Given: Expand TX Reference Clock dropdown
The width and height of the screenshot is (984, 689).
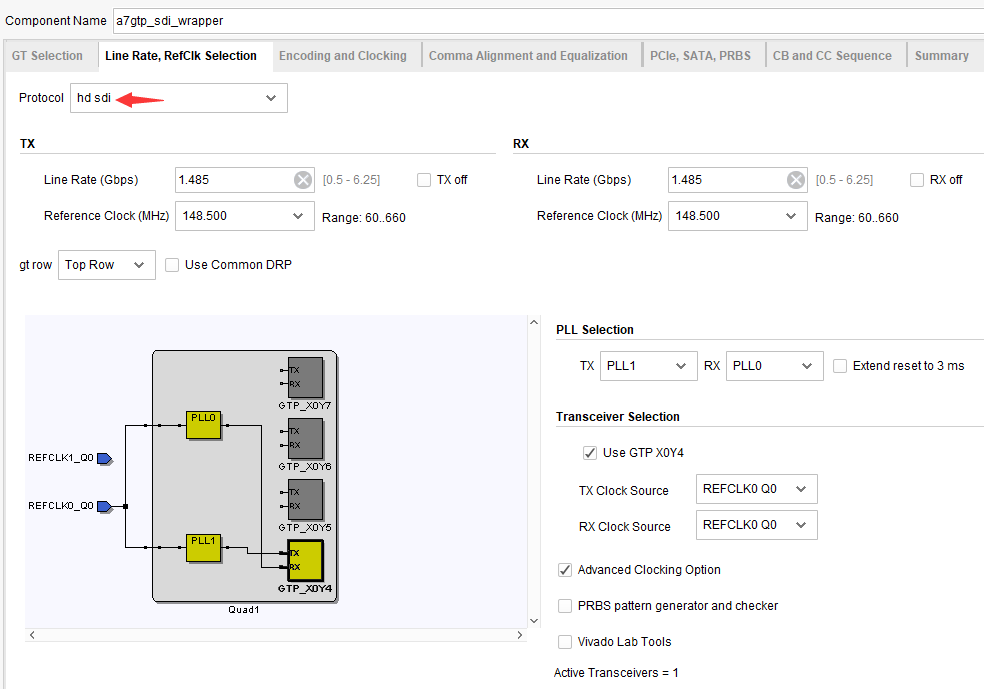Looking at the screenshot, I should tap(242, 216).
